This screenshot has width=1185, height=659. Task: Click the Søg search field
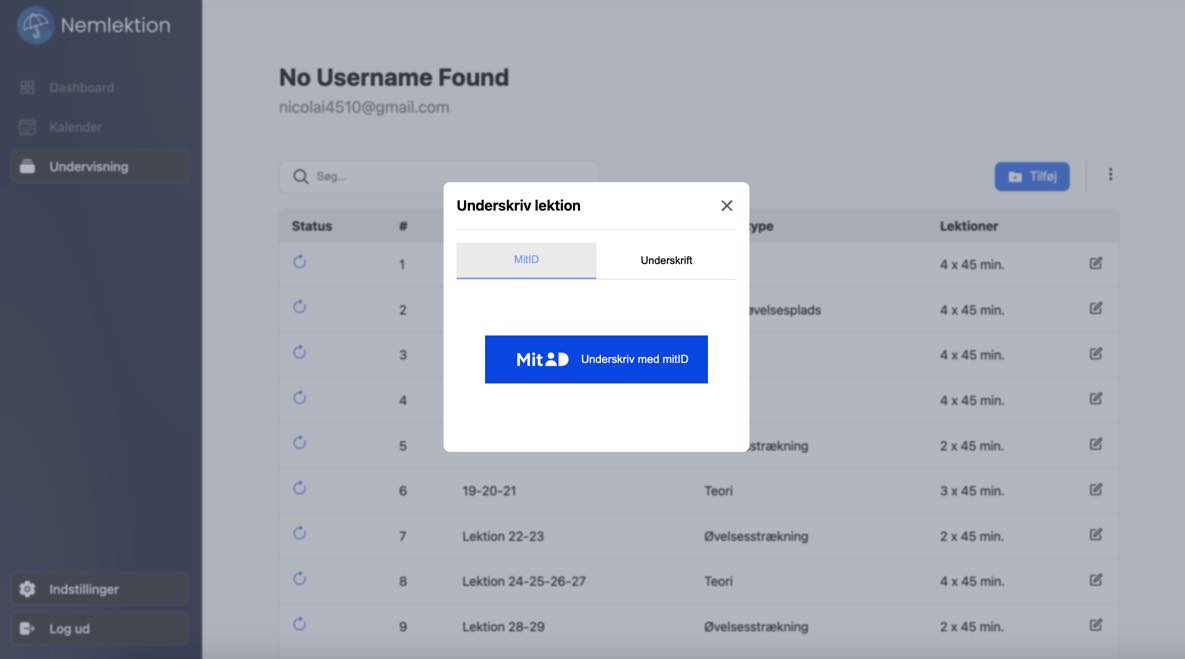point(438,177)
